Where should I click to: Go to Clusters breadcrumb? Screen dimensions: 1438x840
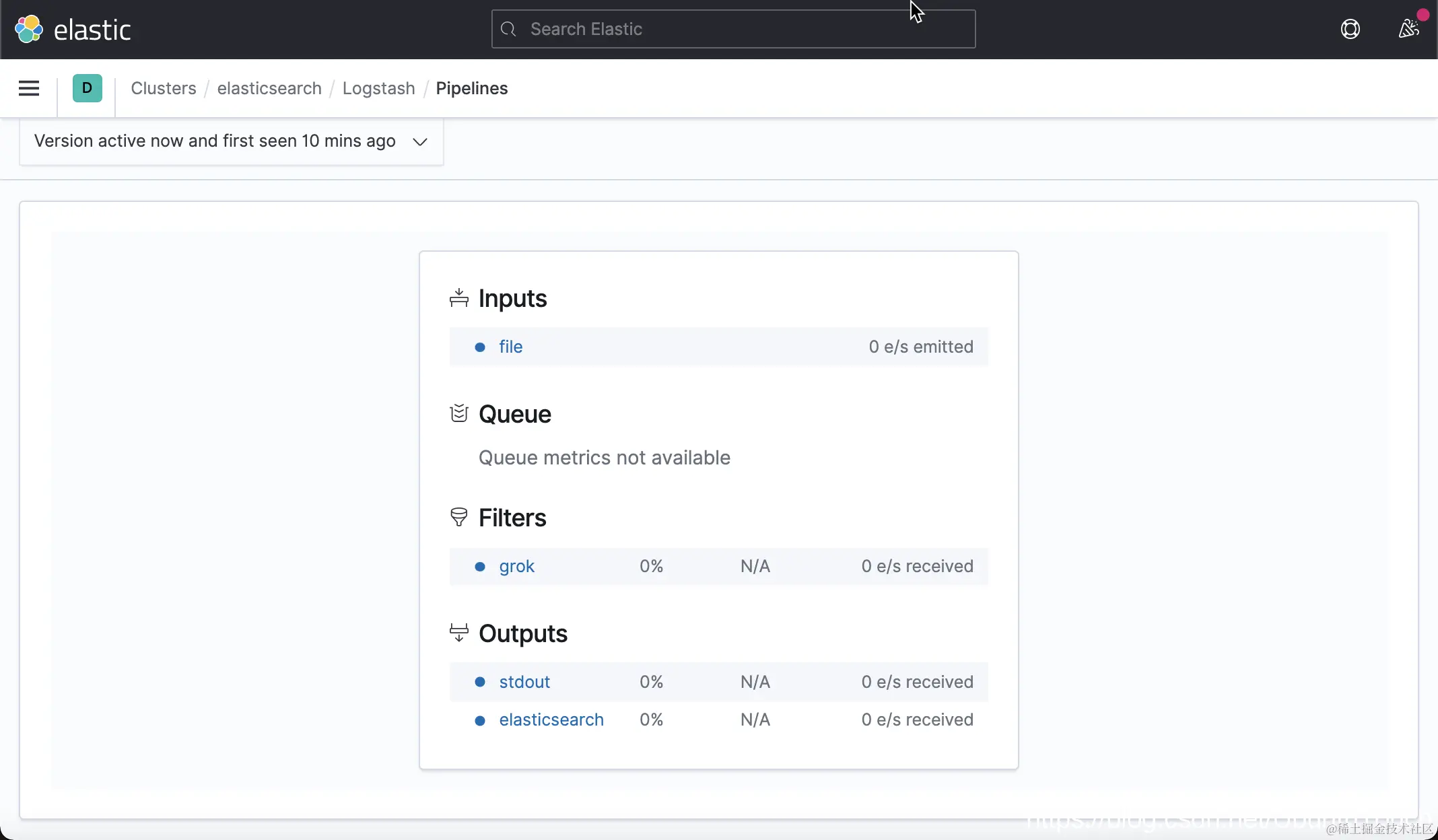click(x=164, y=88)
